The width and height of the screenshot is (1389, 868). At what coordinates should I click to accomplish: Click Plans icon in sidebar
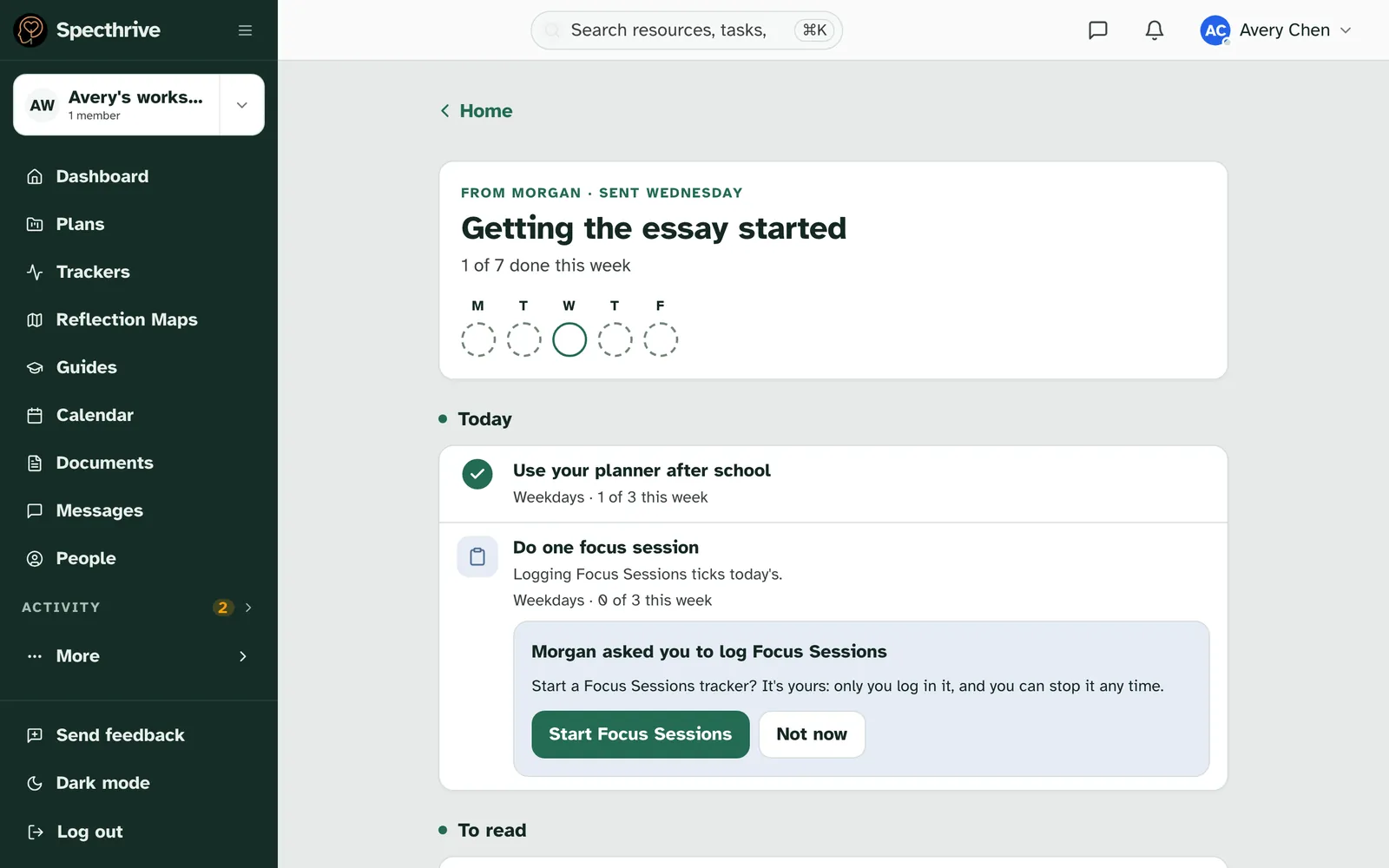[35, 225]
